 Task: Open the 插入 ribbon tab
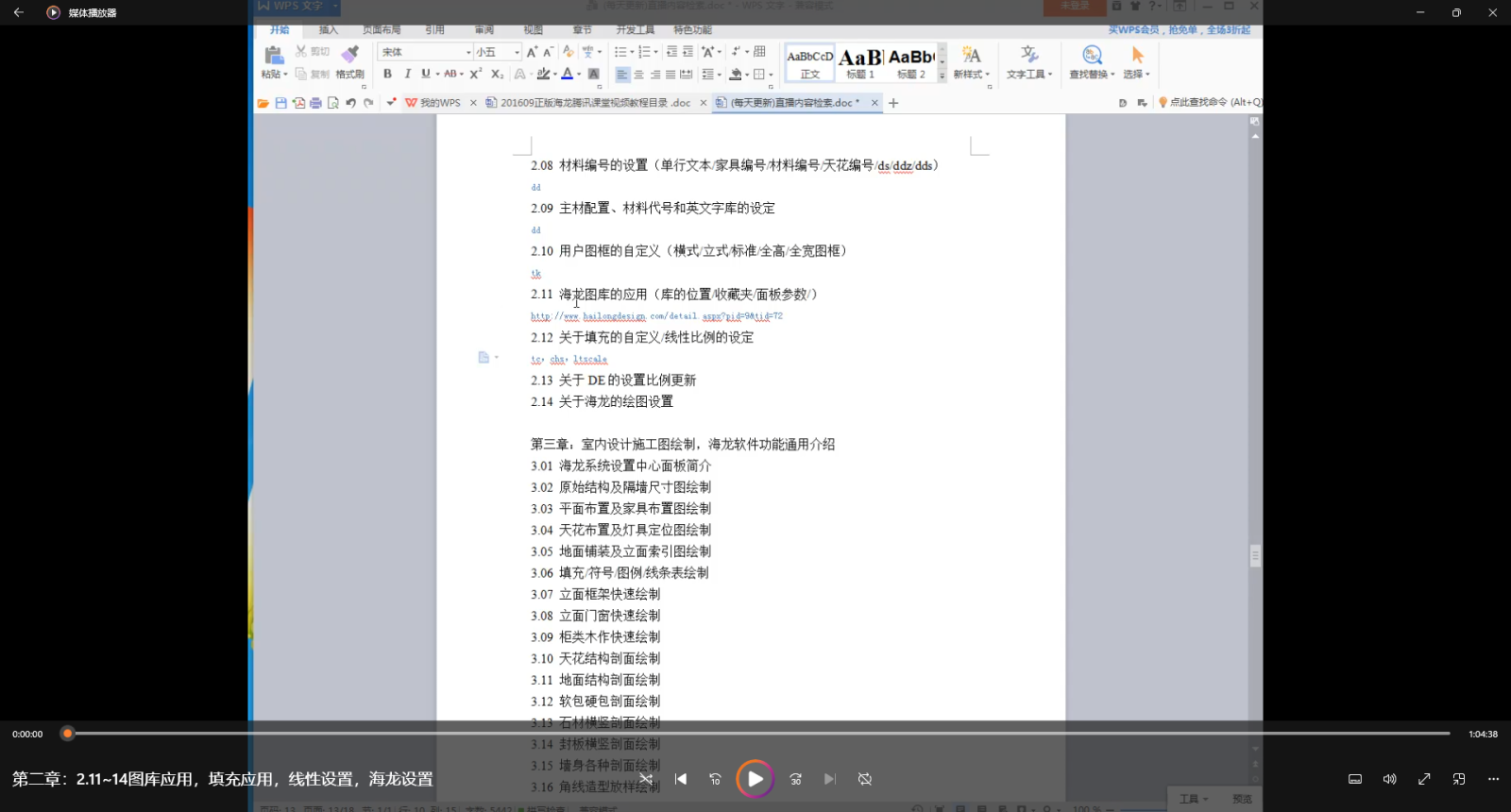point(328,30)
